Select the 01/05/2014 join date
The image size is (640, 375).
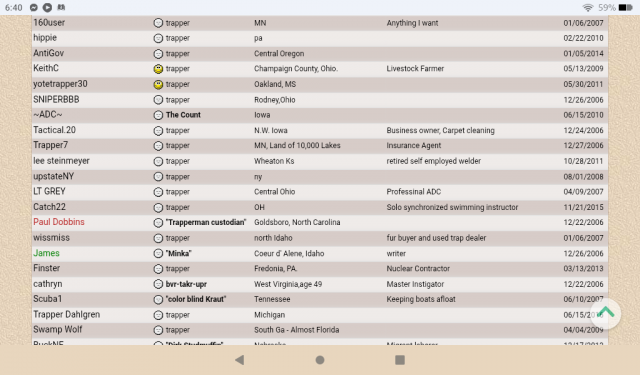tap(583, 53)
